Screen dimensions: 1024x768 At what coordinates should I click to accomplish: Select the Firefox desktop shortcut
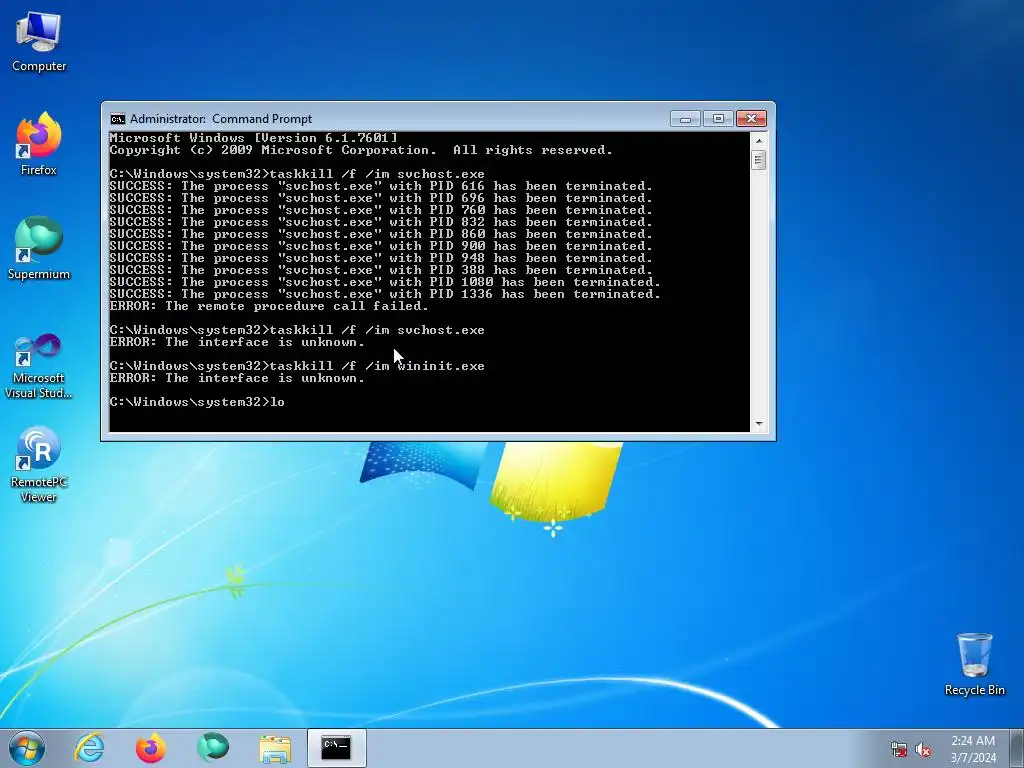(39, 144)
